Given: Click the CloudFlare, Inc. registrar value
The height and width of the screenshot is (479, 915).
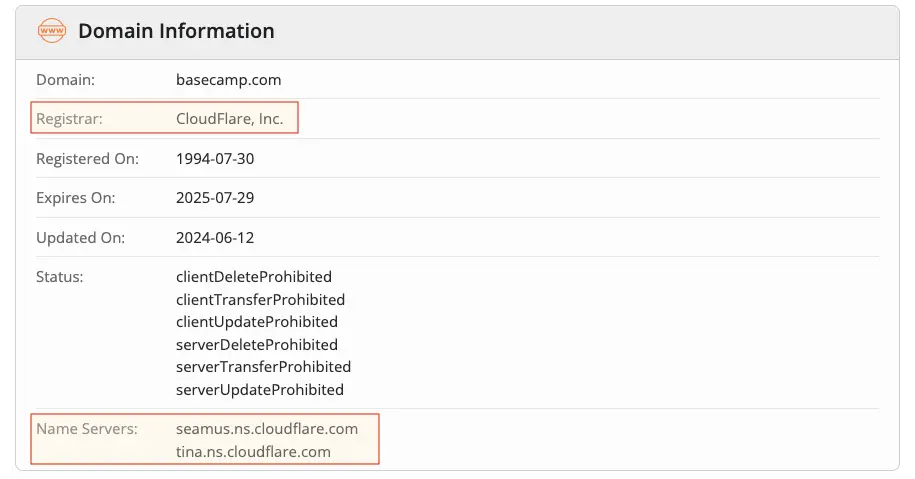Looking at the screenshot, I should coord(229,119).
